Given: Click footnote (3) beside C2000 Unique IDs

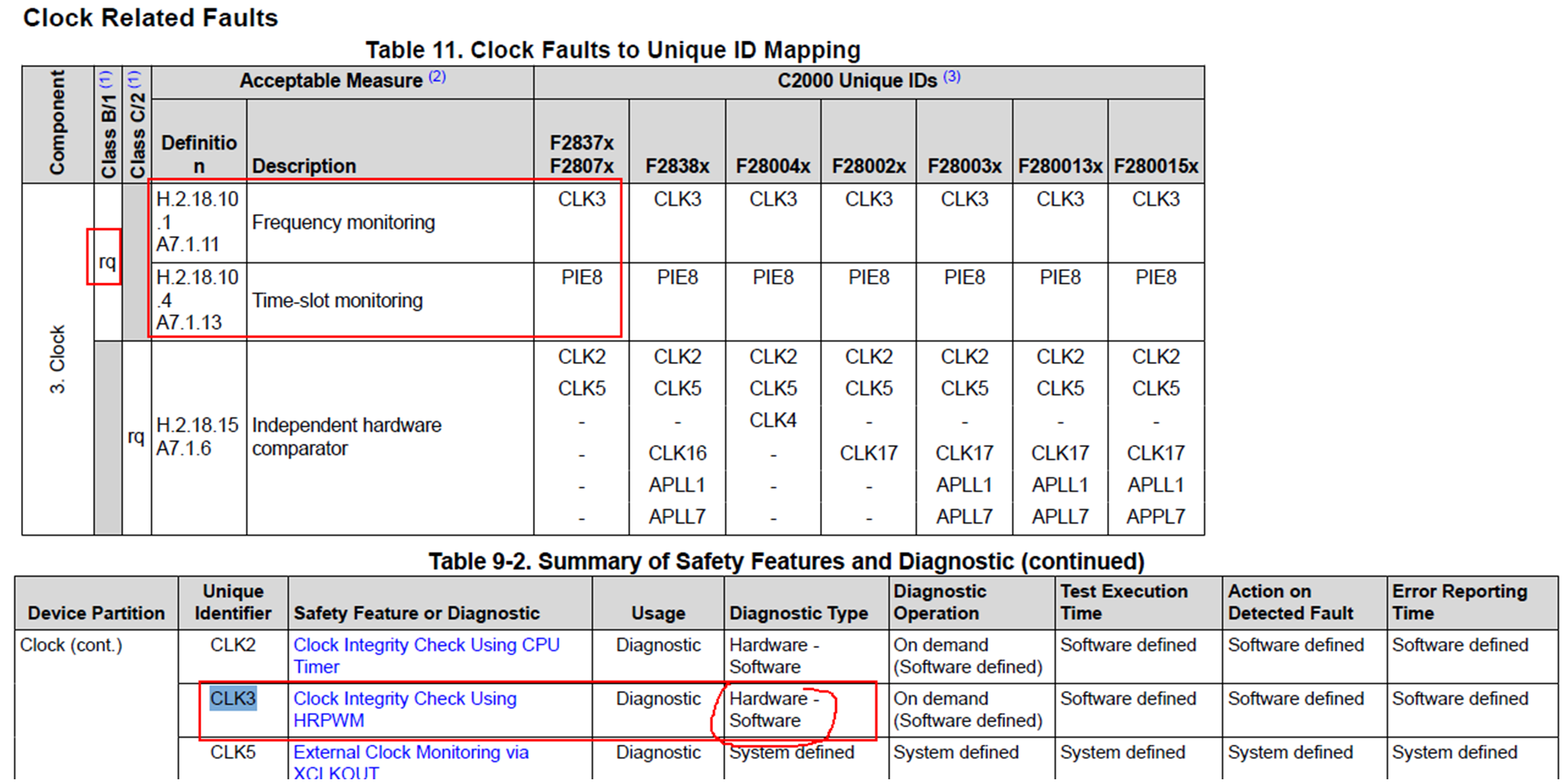Looking at the screenshot, I should 952,77.
